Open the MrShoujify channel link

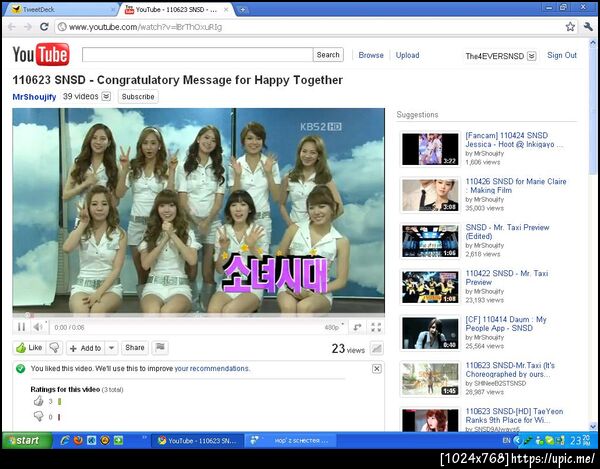(x=34, y=97)
